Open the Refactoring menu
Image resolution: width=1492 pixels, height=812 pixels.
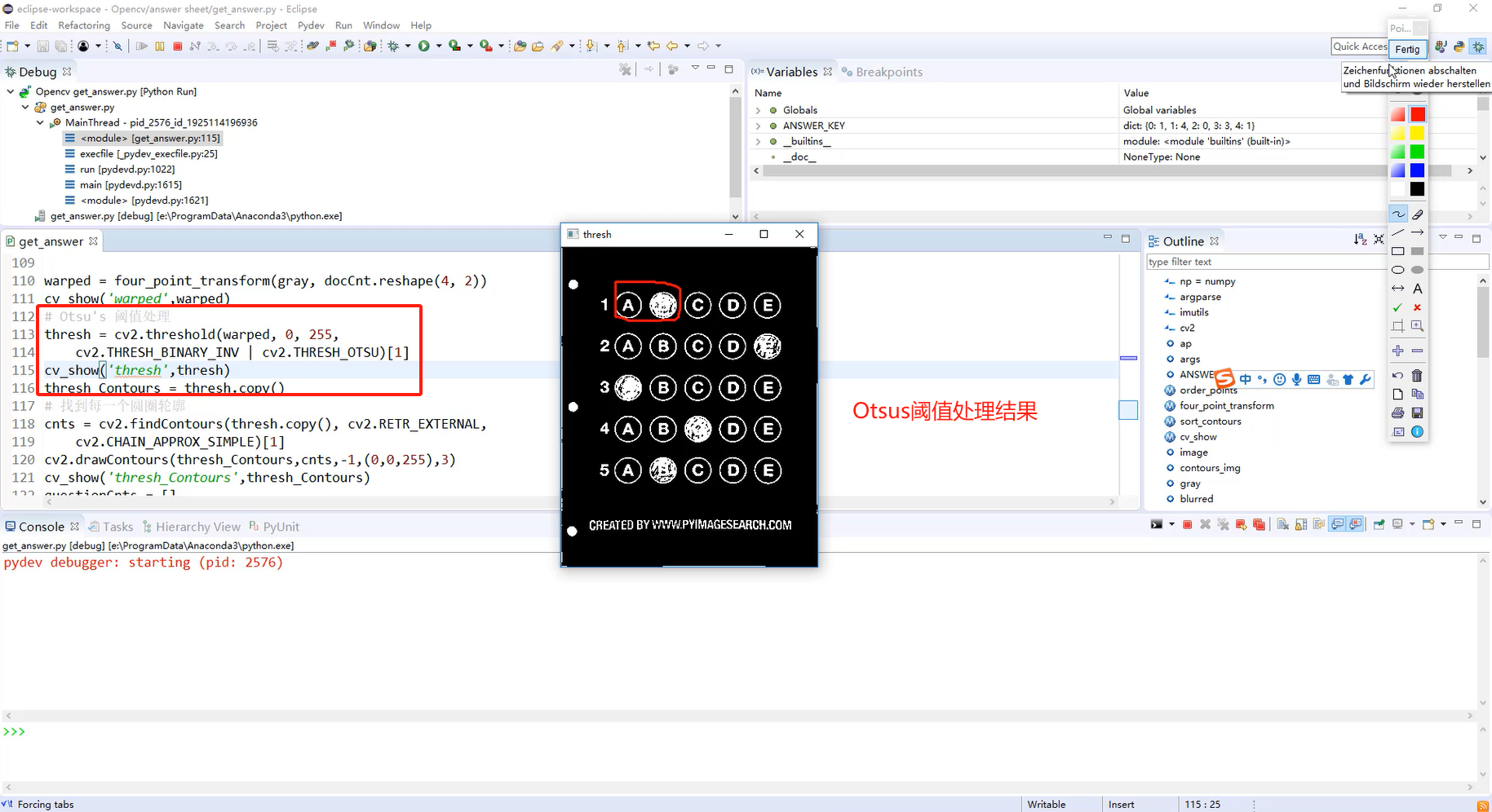tap(83, 25)
